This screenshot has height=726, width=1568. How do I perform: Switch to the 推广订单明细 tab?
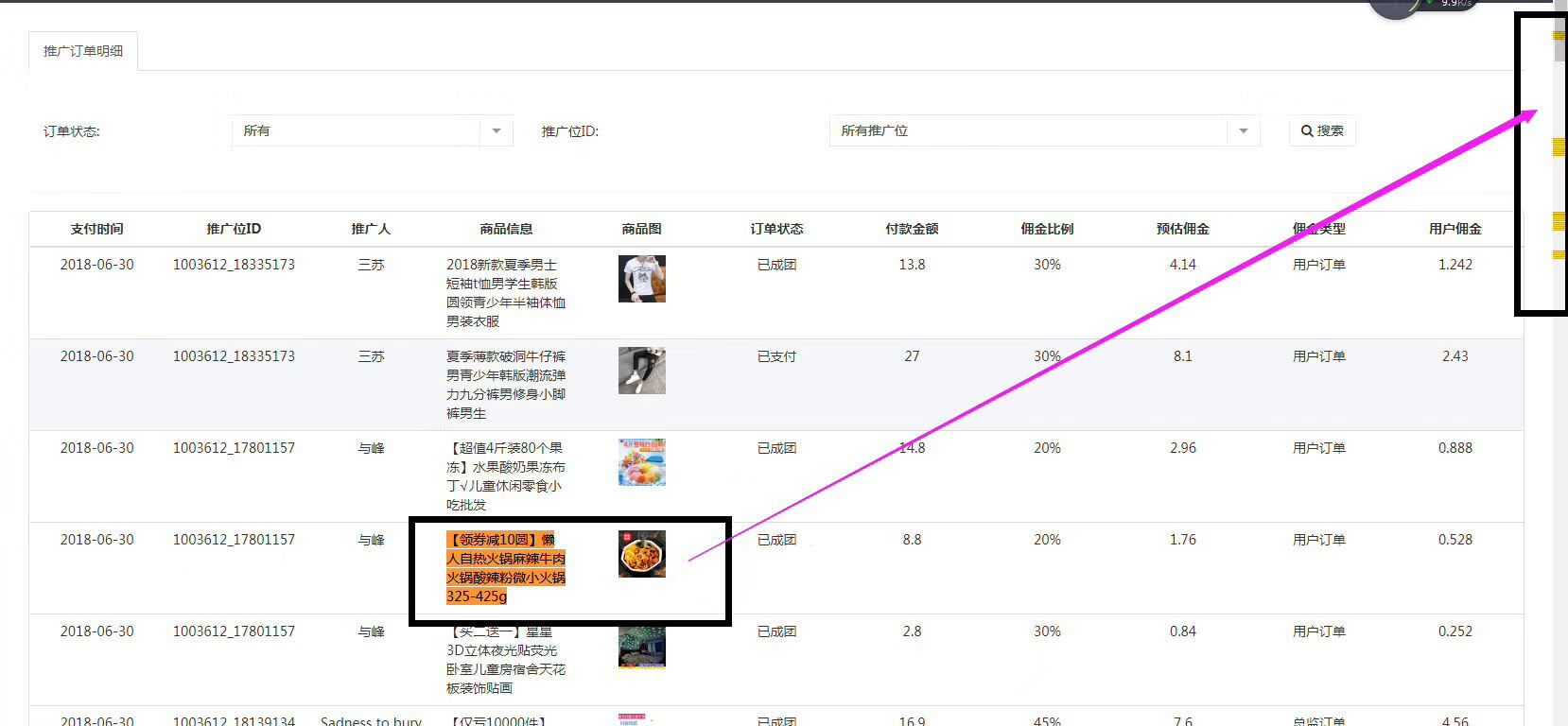tap(83, 51)
